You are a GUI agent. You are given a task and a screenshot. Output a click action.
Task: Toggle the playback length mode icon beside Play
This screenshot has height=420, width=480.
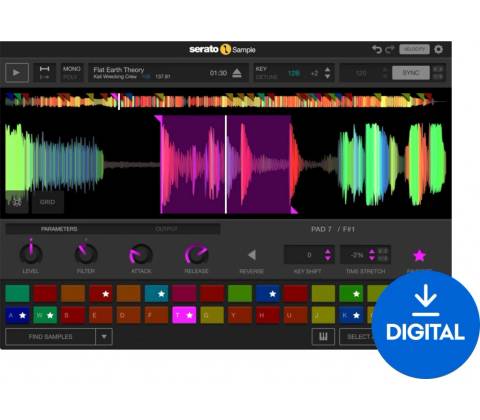tap(44, 73)
